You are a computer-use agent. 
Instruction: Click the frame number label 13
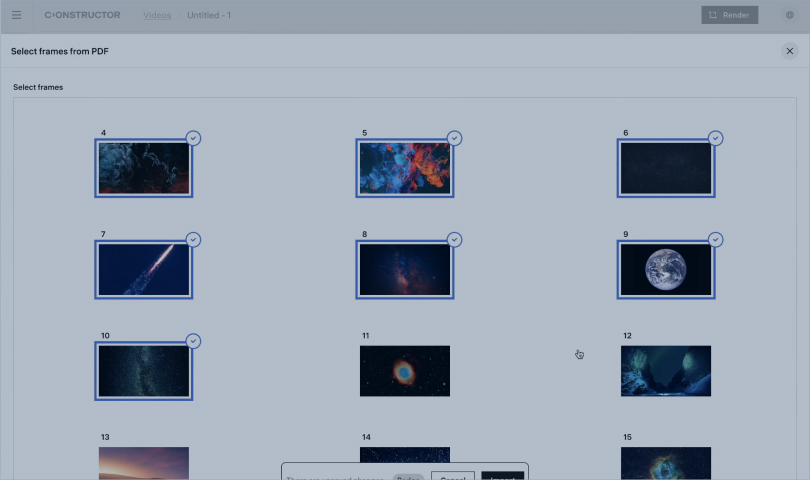(105, 437)
